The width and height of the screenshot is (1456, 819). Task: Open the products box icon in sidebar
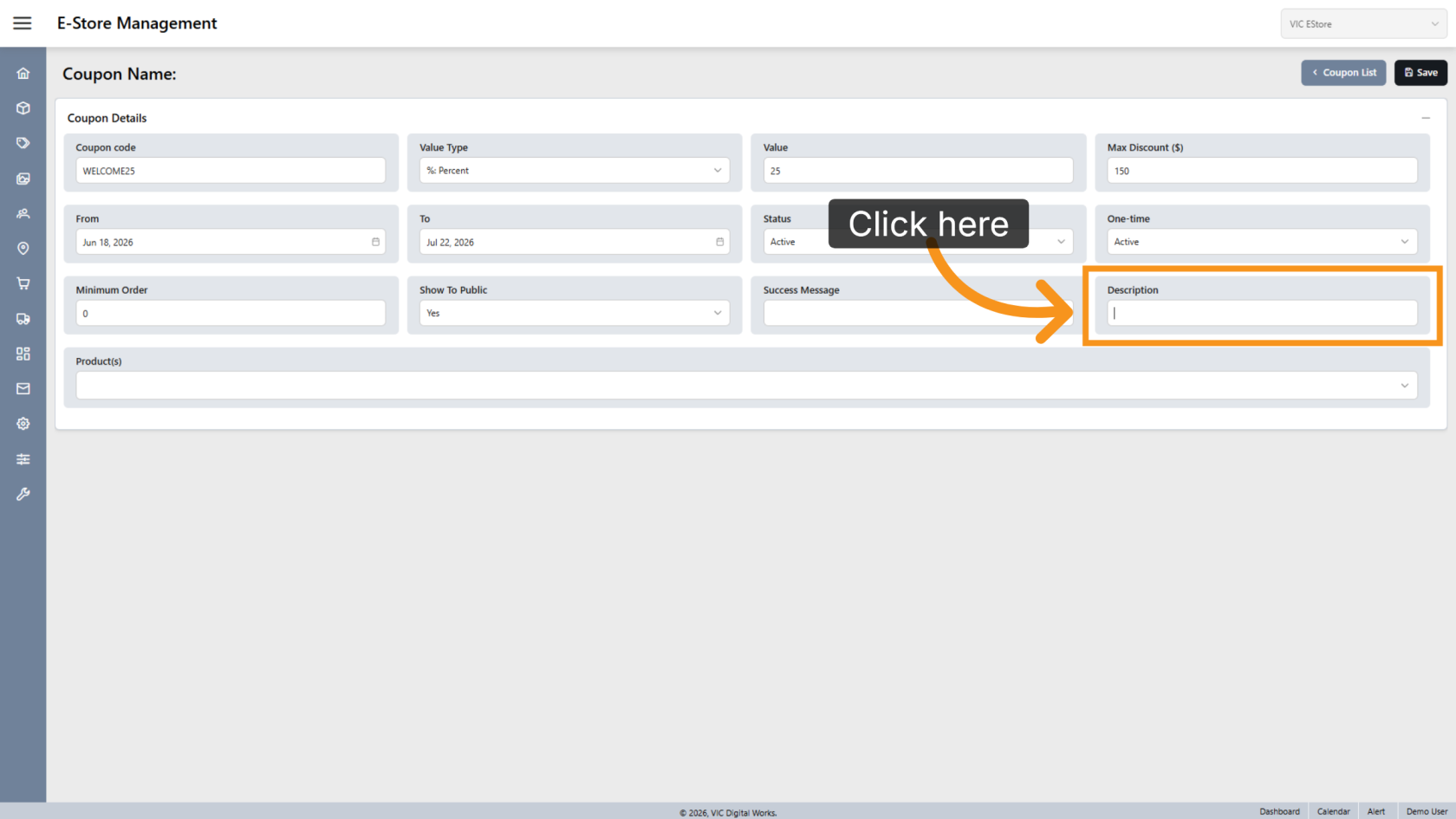23,108
